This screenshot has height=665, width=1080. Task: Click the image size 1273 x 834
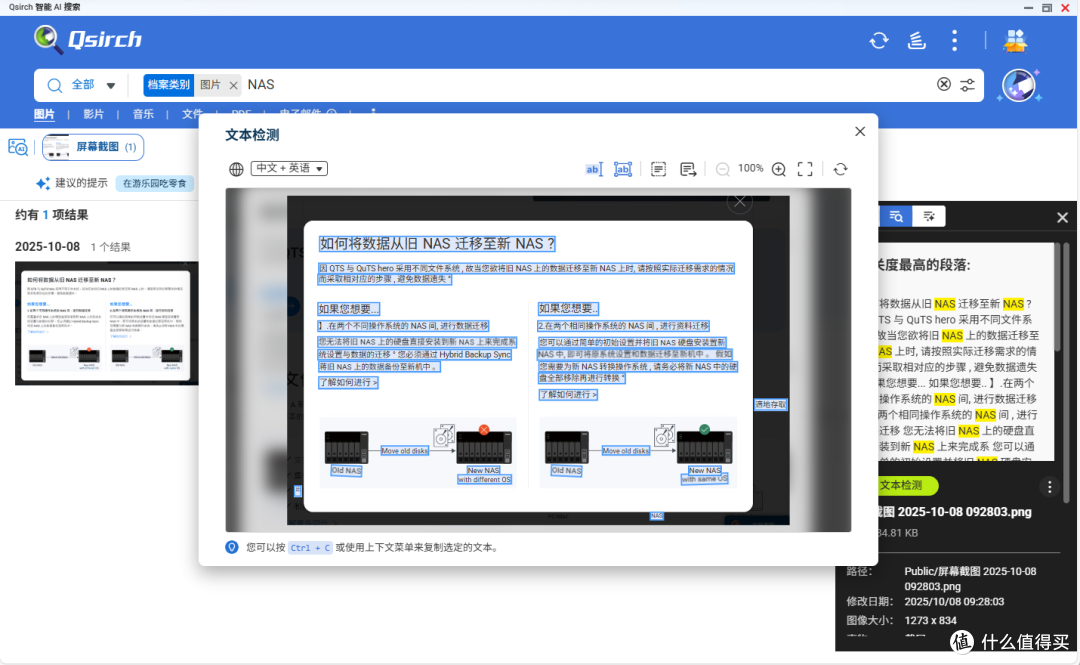click(x=931, y=620)
